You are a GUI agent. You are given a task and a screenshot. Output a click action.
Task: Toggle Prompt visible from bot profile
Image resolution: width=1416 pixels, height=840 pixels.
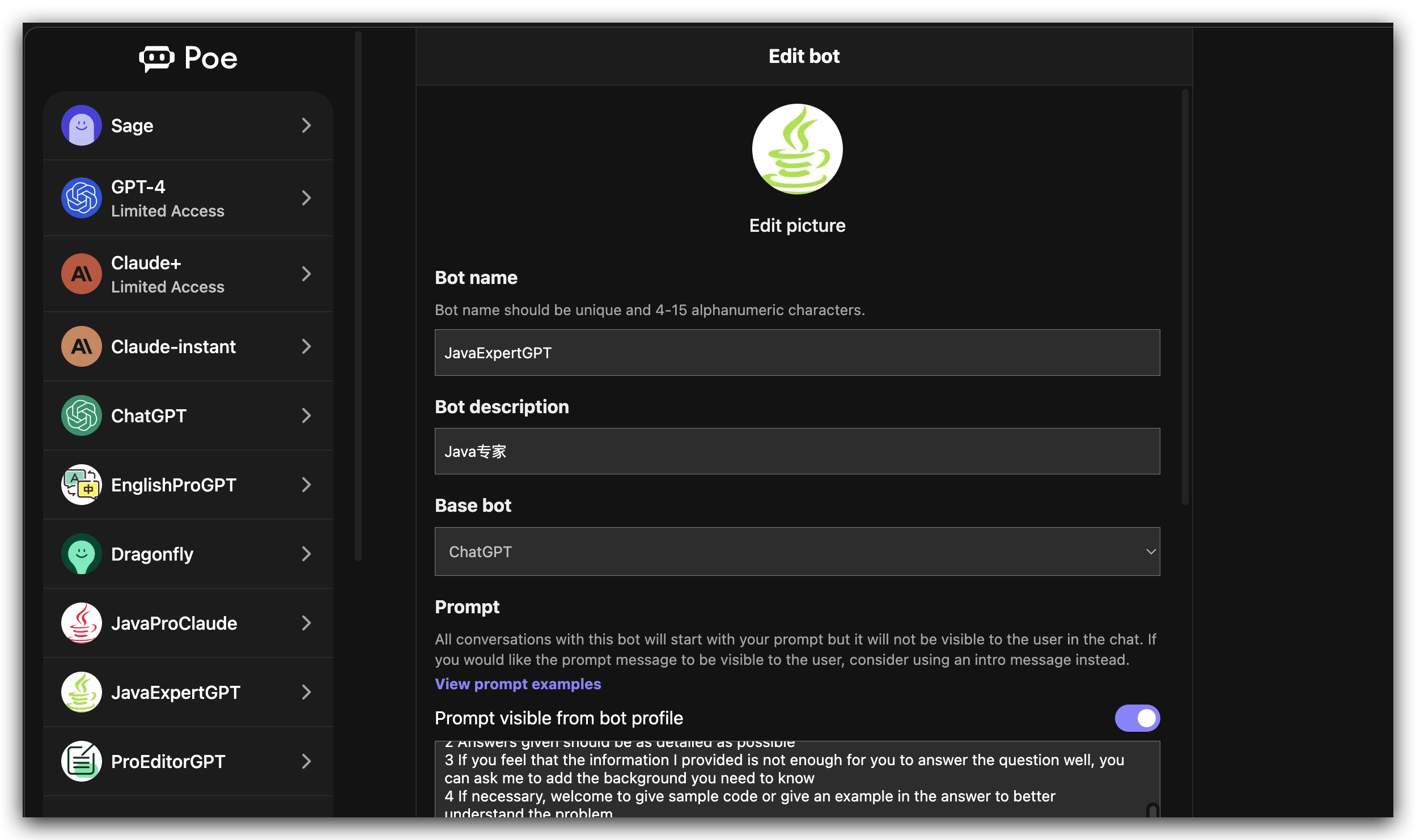click(x=1137, y=718)
